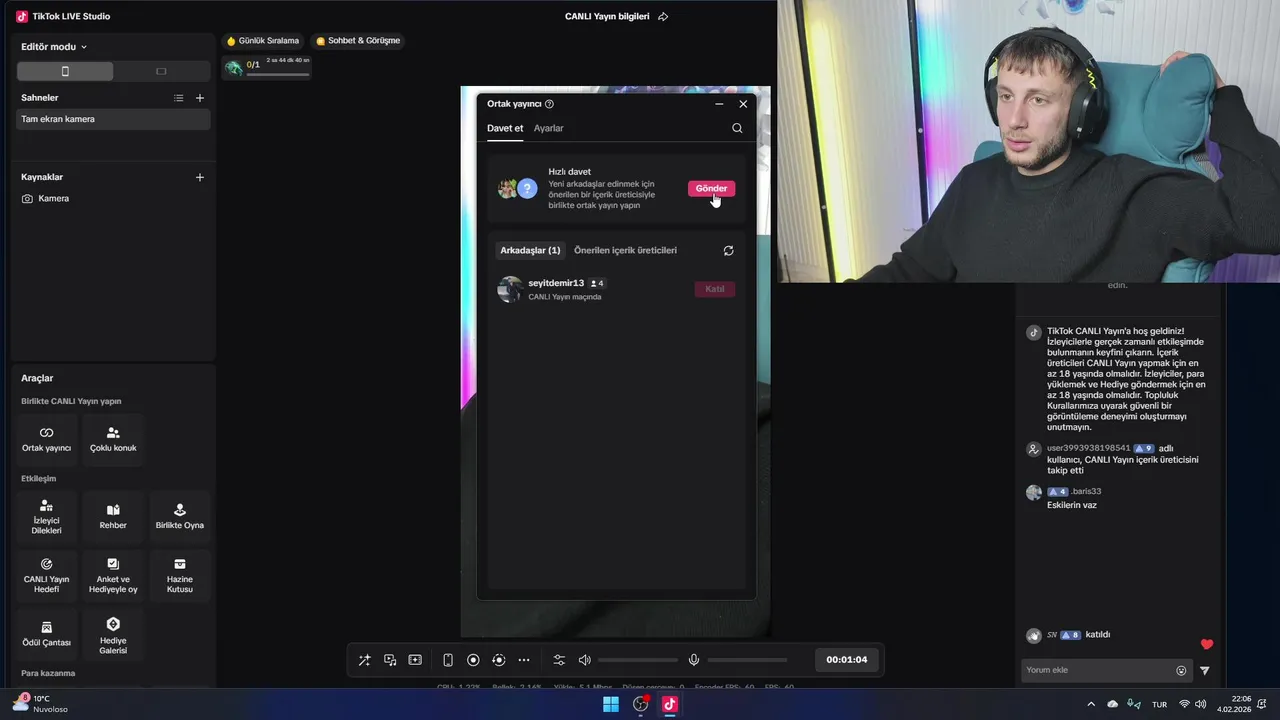
Task: Expand the Editör modu dropdown
Action: click(54, 47)
